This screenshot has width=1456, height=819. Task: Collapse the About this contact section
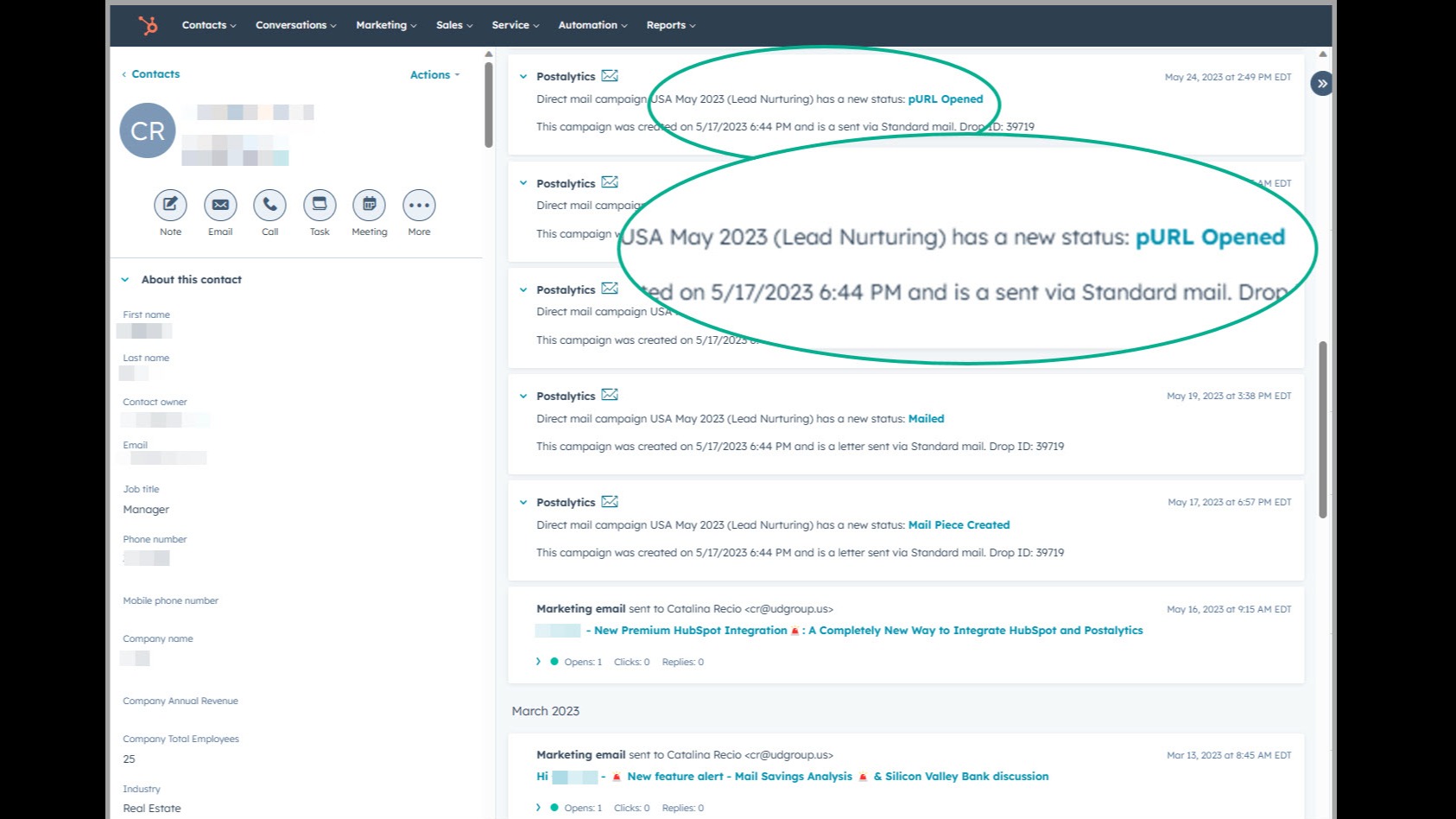(125, 279)
